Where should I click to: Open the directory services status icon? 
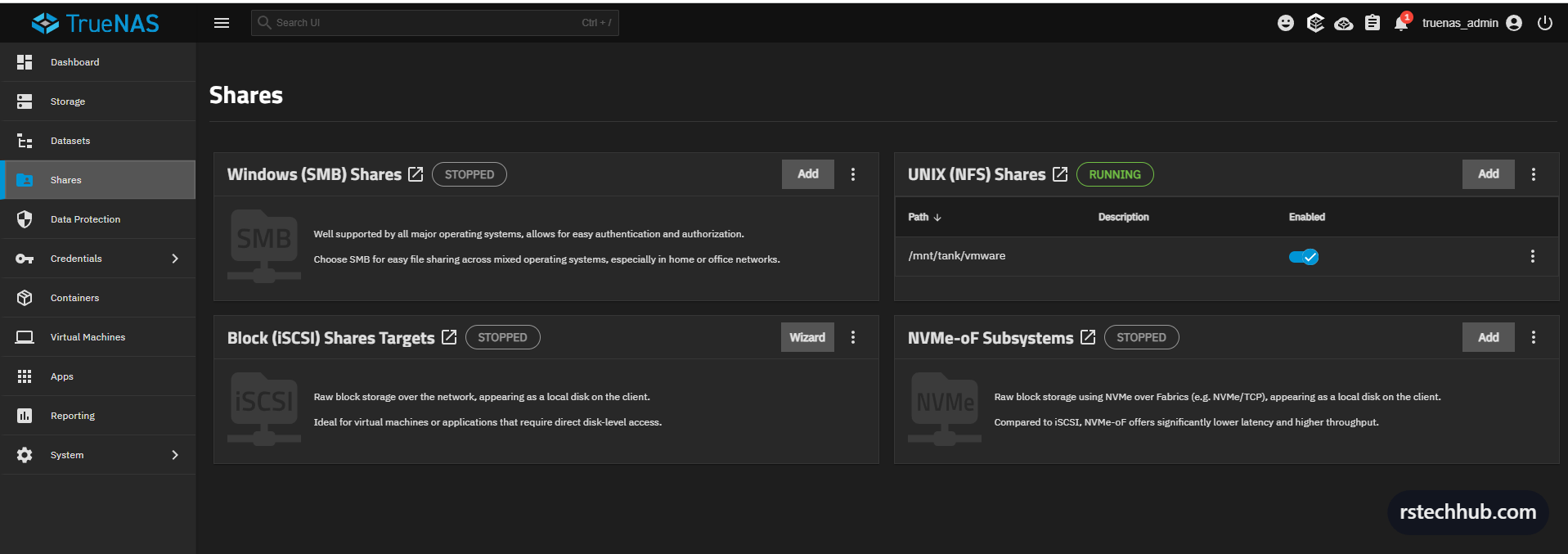[1344, 24]
